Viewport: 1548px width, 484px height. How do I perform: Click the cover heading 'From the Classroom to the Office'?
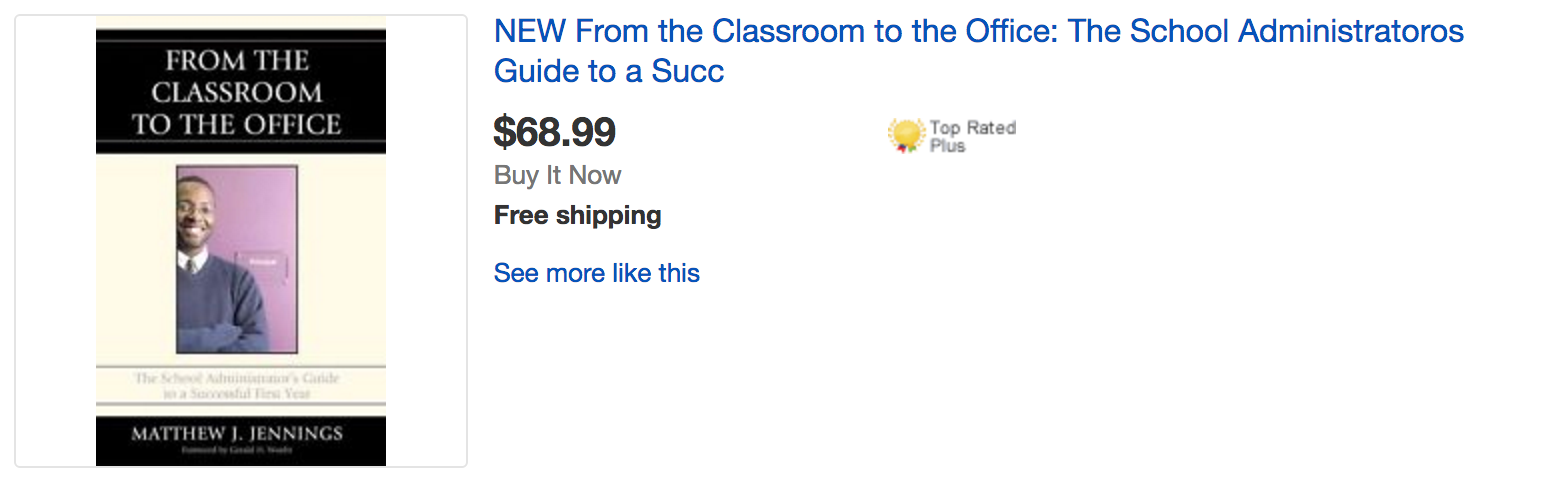(x=238, y=92)
